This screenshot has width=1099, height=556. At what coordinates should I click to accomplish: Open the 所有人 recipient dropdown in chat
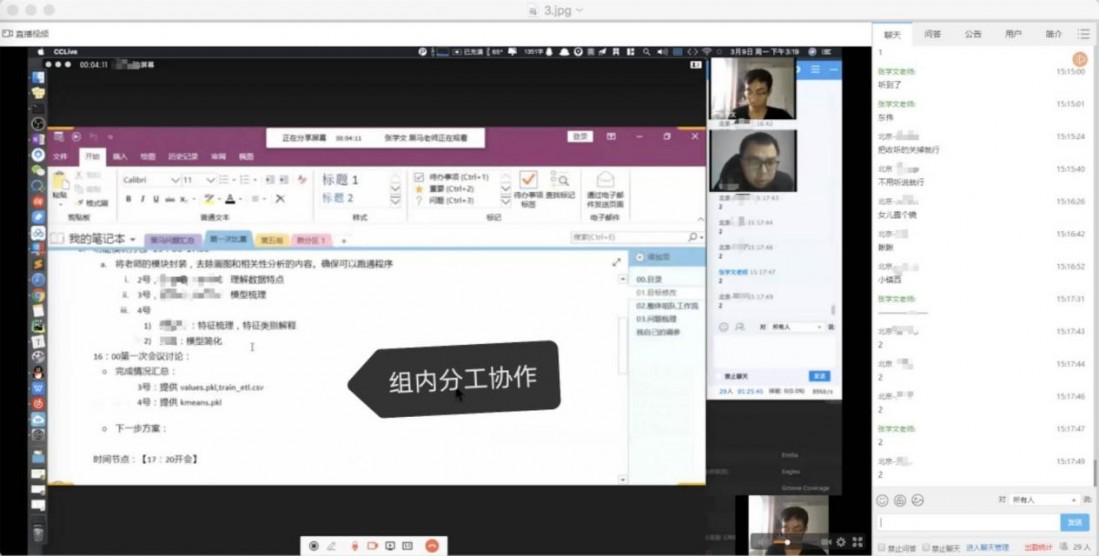click(1044, 499)
